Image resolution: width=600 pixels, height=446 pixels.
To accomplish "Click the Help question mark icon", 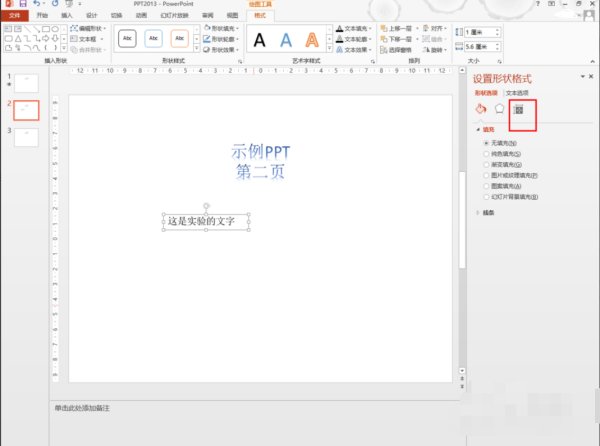I will point(538,3).
